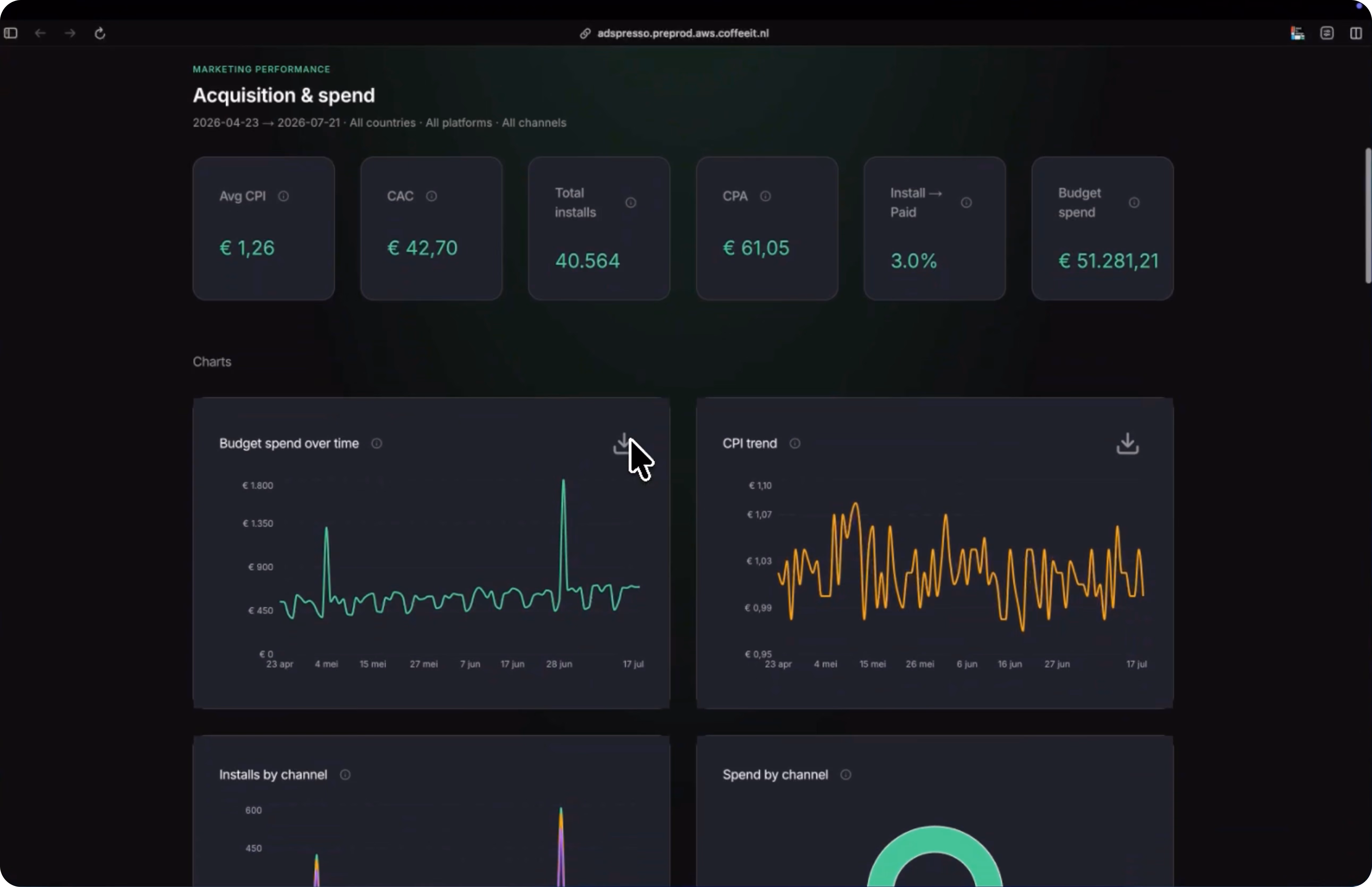The height and width of the screenshot is (887, 1372).
Task: Toggle the browser sidebar icon
Action: tap(11, 33)
